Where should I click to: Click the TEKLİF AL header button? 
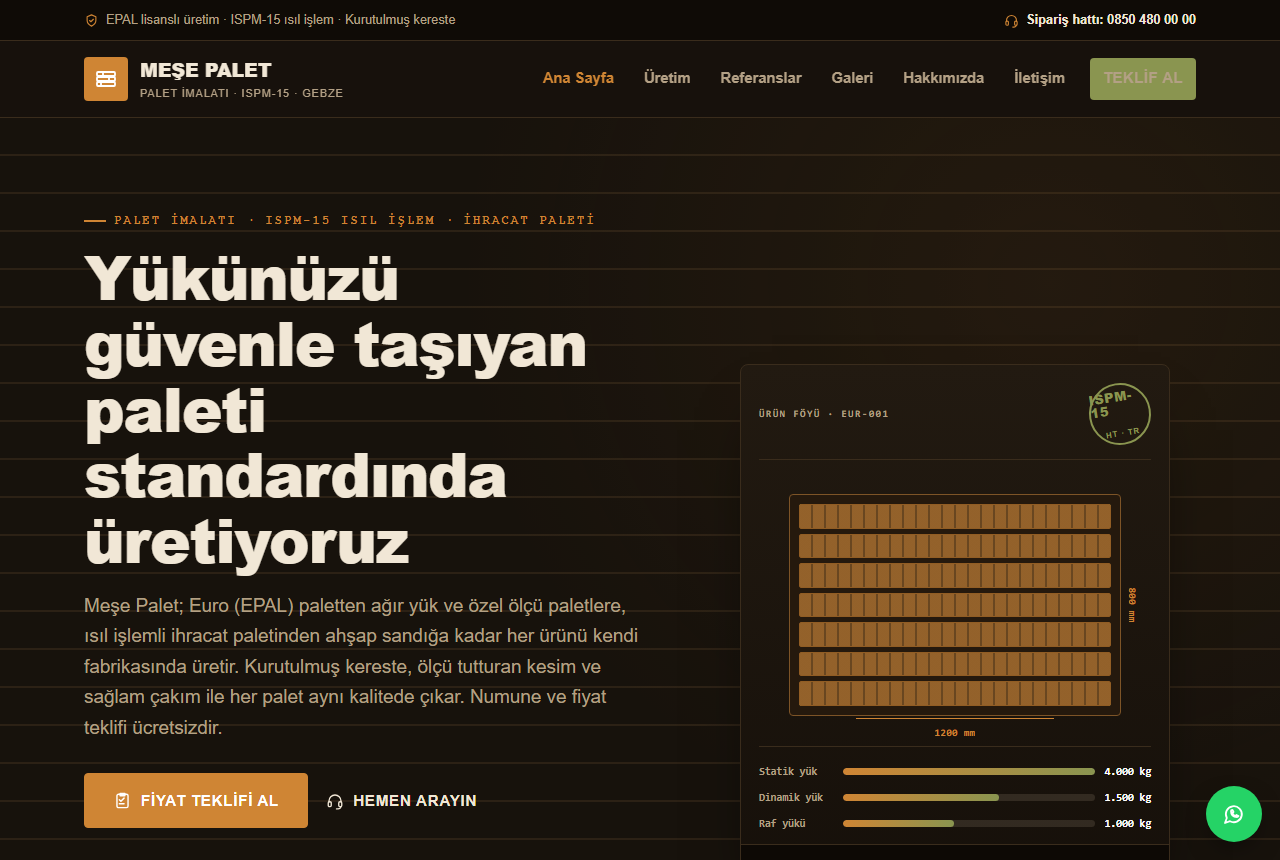pos(1143,79)
